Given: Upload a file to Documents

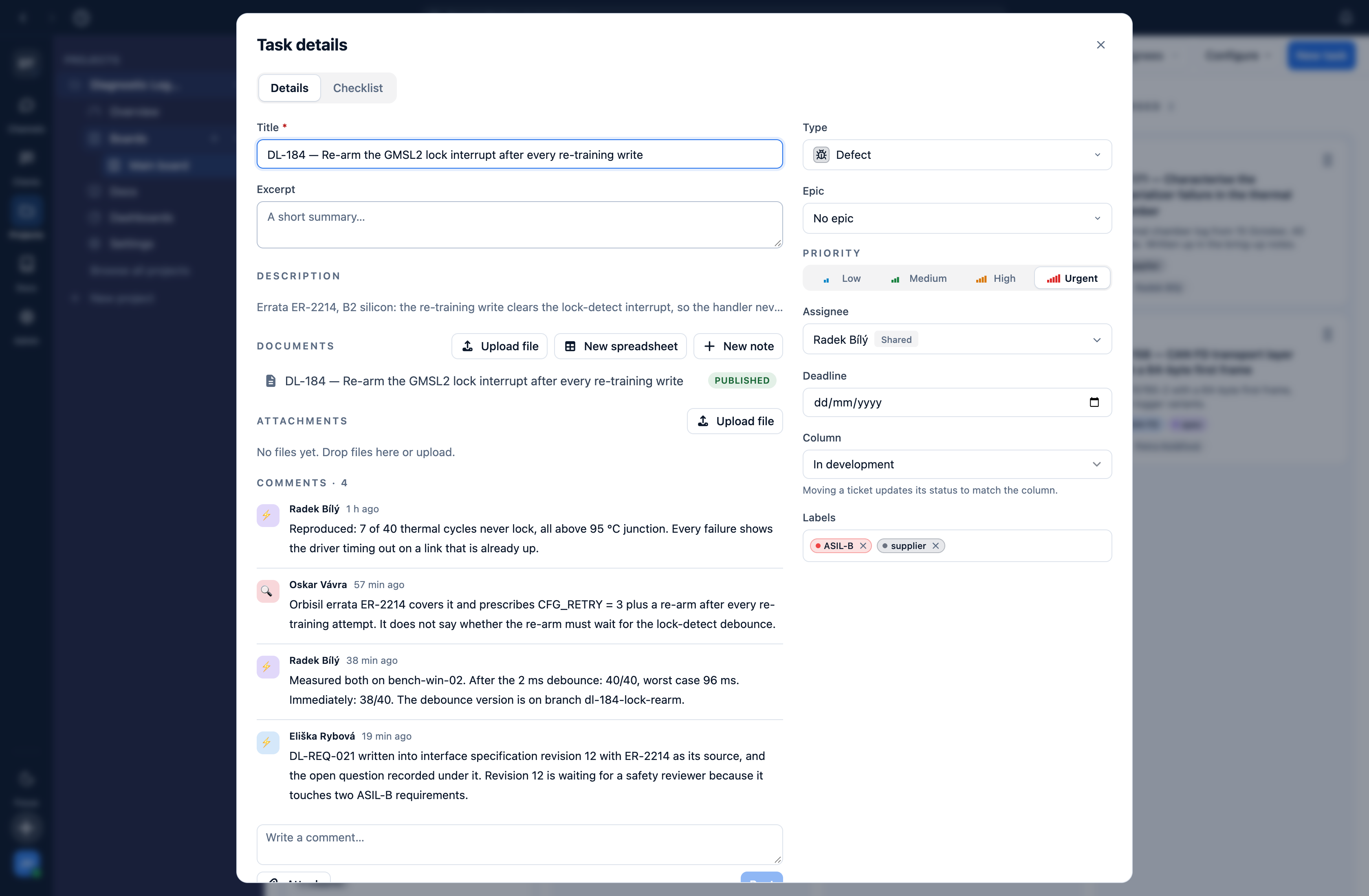Looking at the screenshot, I should tap(499, 346).
